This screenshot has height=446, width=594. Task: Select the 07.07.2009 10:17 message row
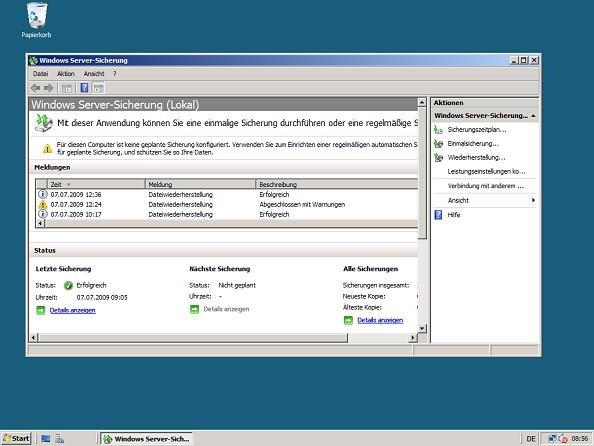tap(227, 214)
